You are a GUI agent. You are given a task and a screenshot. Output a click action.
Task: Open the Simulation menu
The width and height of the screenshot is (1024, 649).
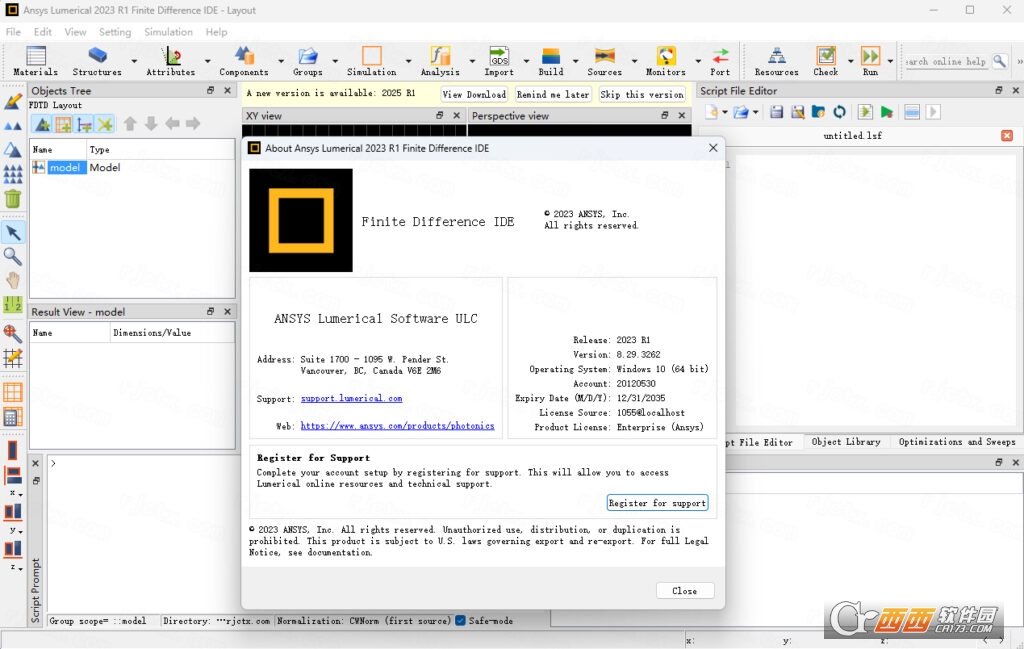pos(168,31)
